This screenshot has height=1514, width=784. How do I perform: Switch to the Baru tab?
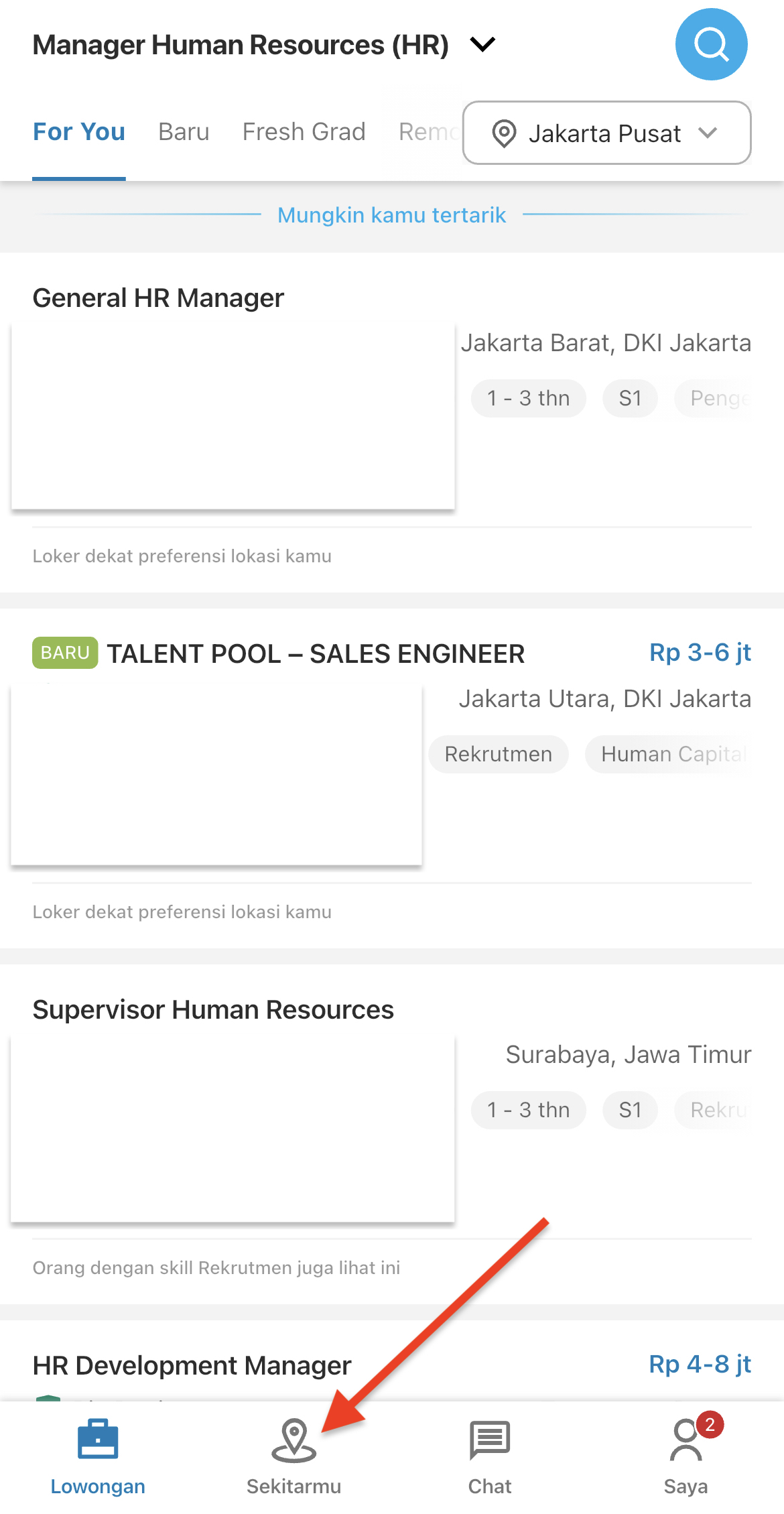pos(183,131)
